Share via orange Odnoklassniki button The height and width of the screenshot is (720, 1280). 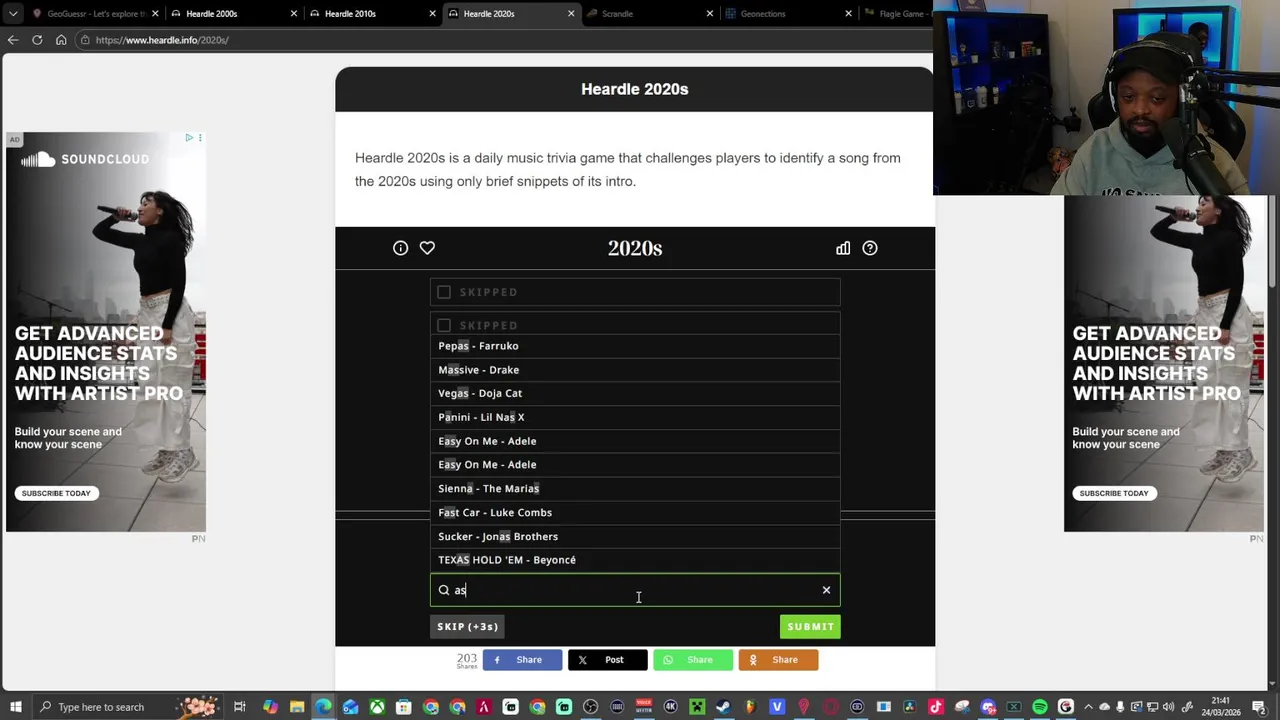[x=778, y=660]
